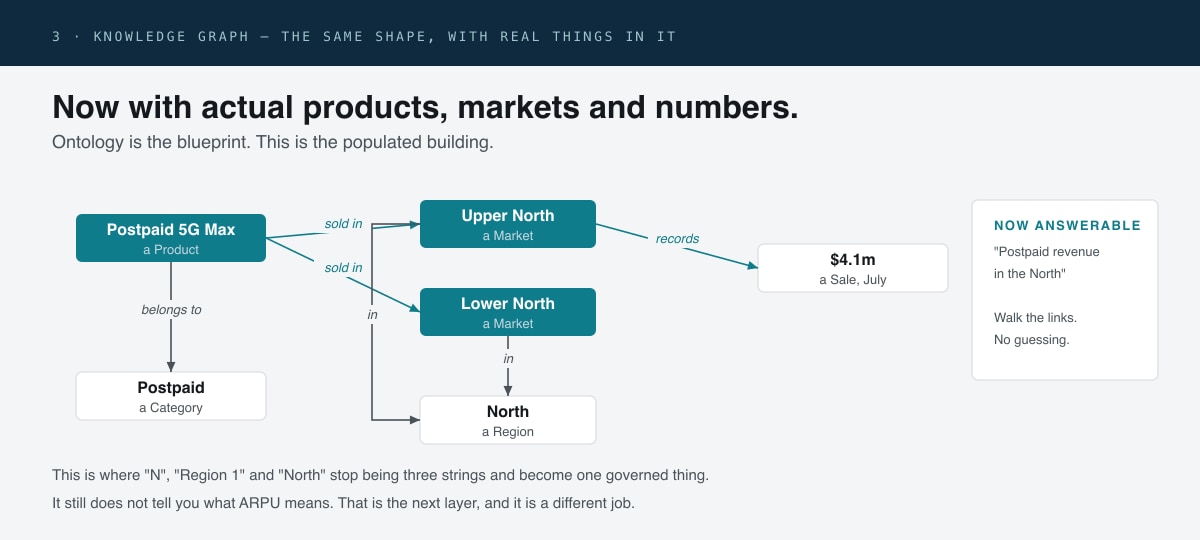Select the Postpaid 5G Max product node
Image resolution: width=1200 pixels, height=540 pixels.
click(171, 238)
